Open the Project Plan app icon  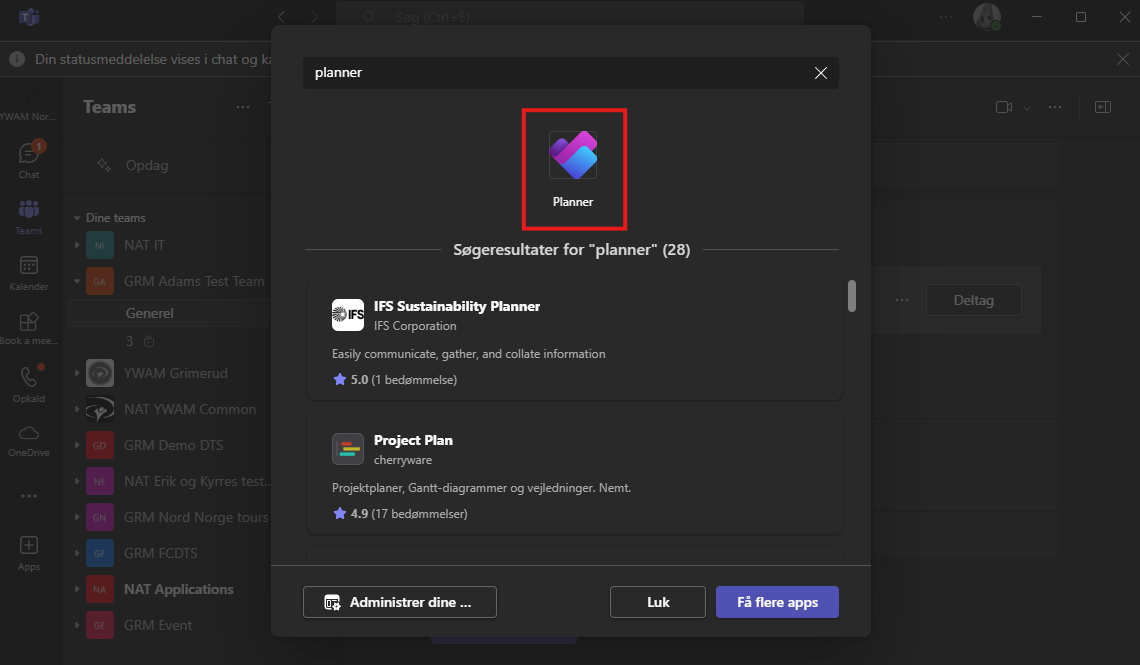pyautogui.click(x=348, y=449)
